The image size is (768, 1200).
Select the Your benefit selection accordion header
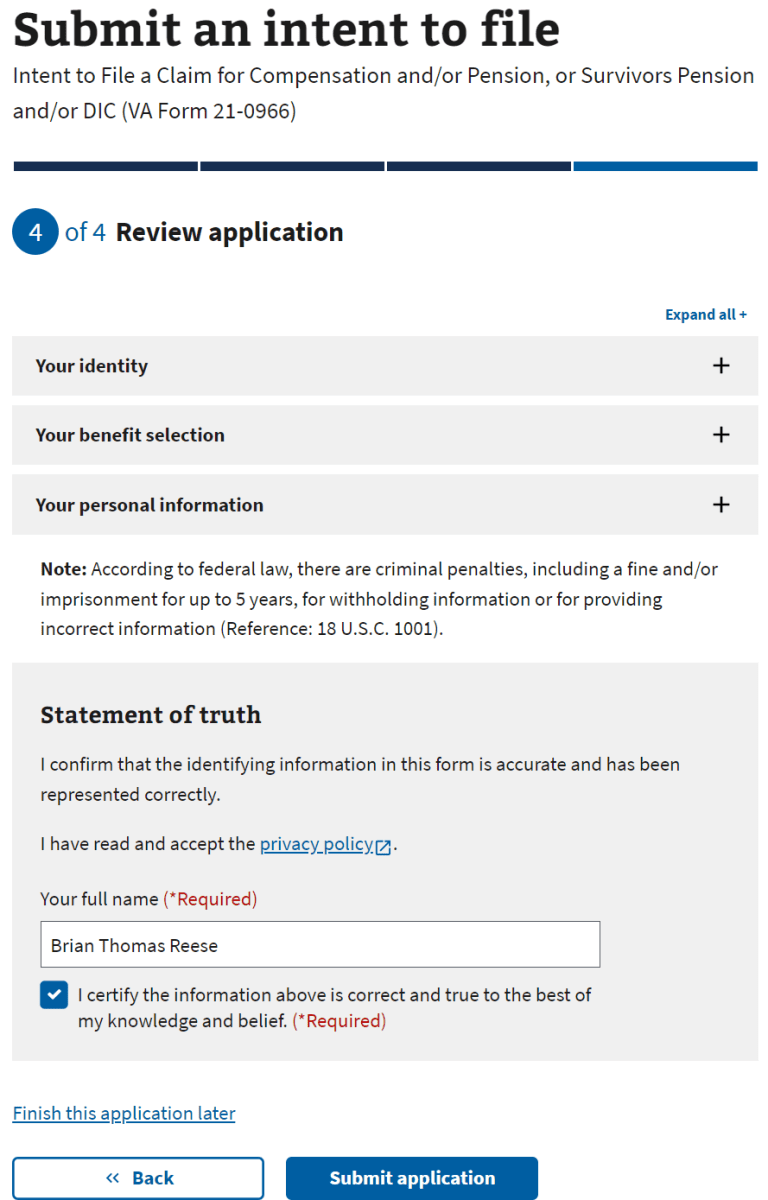(x=130, y=435)
